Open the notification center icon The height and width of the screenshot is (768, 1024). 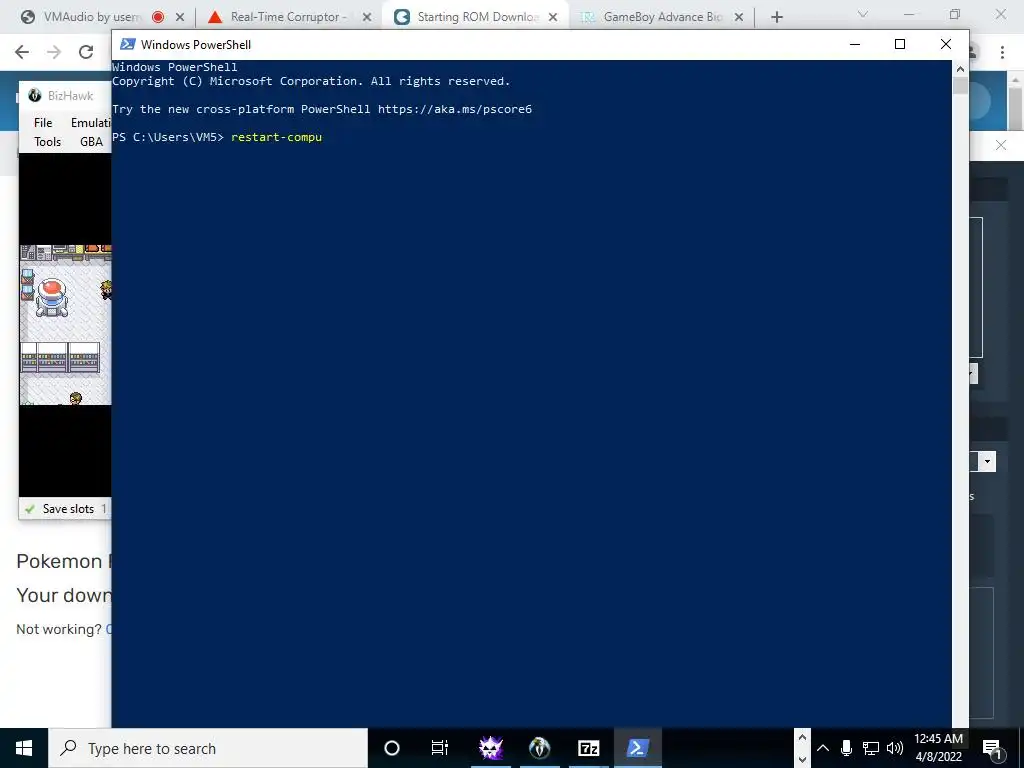[993, 748]
